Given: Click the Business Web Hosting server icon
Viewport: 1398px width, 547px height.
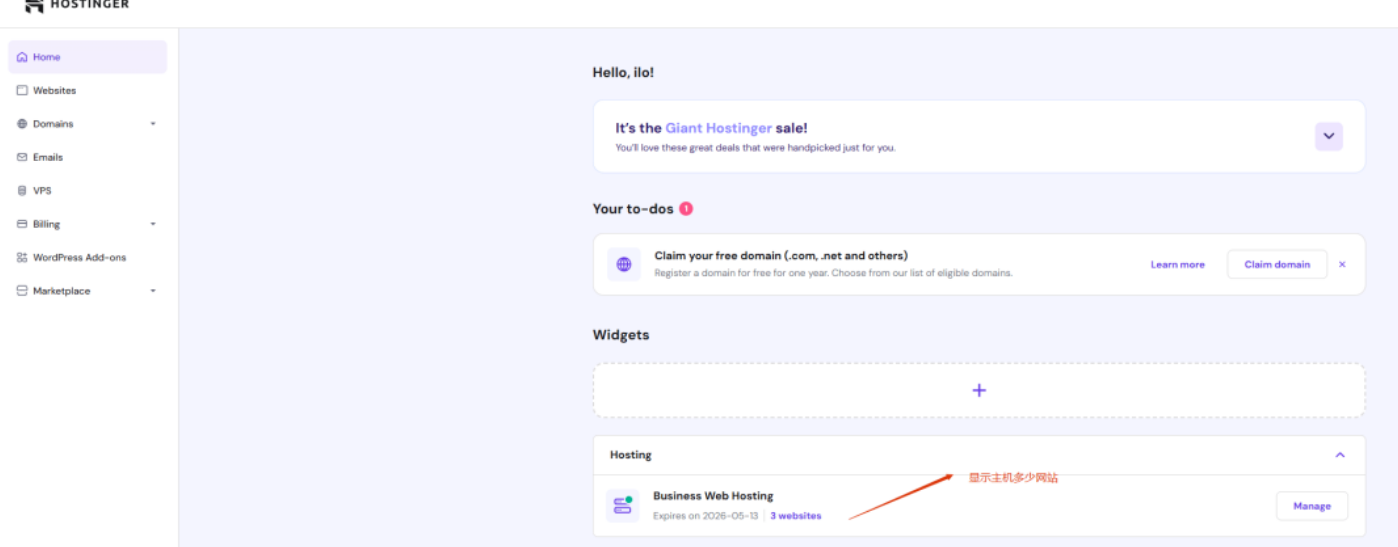Looking at the screenshot, I should coord(623,506).
